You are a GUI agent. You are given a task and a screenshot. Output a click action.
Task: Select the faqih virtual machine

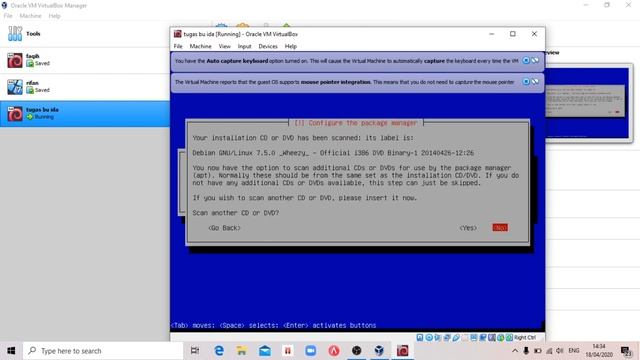pos(85,60)
